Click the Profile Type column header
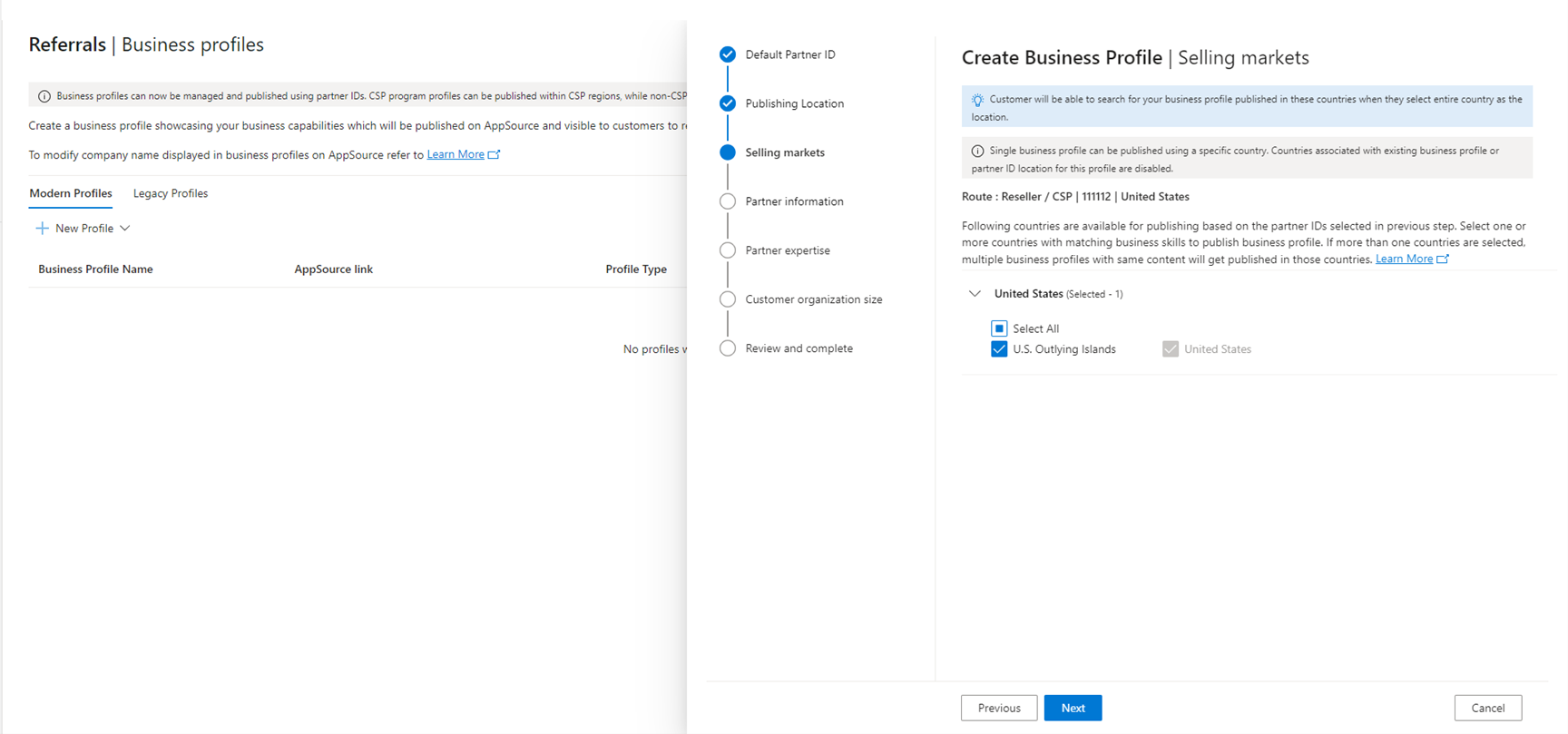The image size is (1568, 734). (636, 269)
